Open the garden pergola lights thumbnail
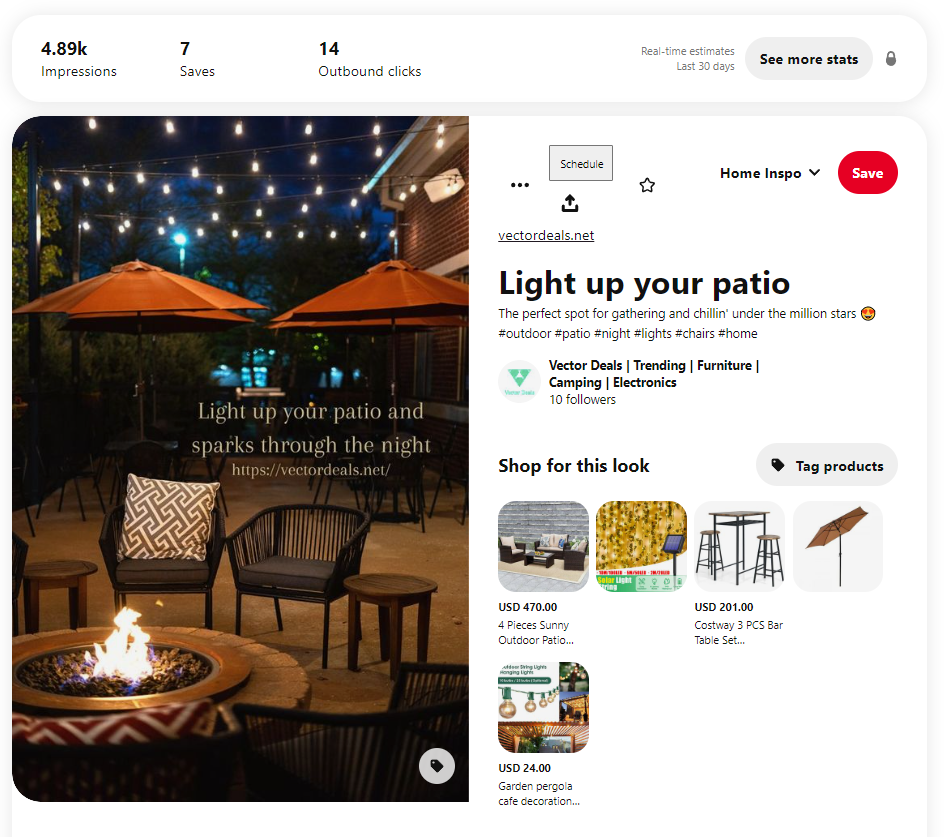The width and height of the screenshot is (944, 837). pos(544,708)
